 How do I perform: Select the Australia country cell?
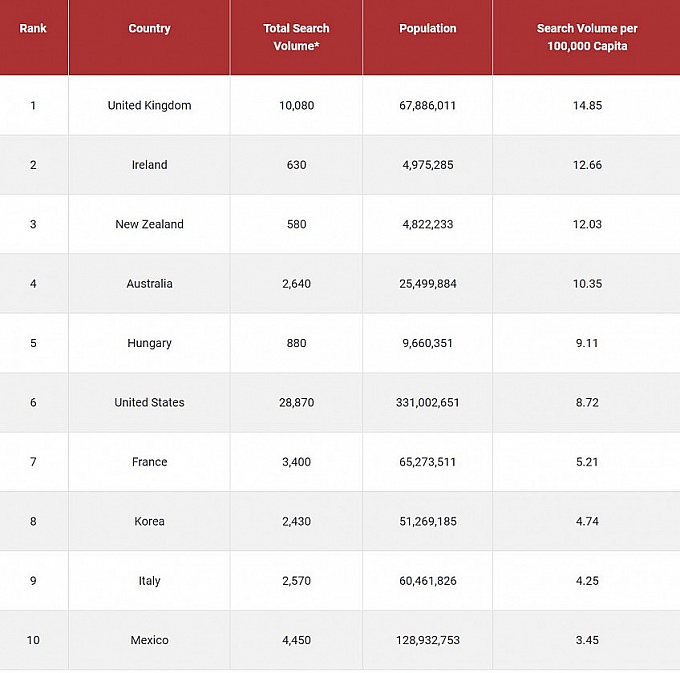(149, 284)
